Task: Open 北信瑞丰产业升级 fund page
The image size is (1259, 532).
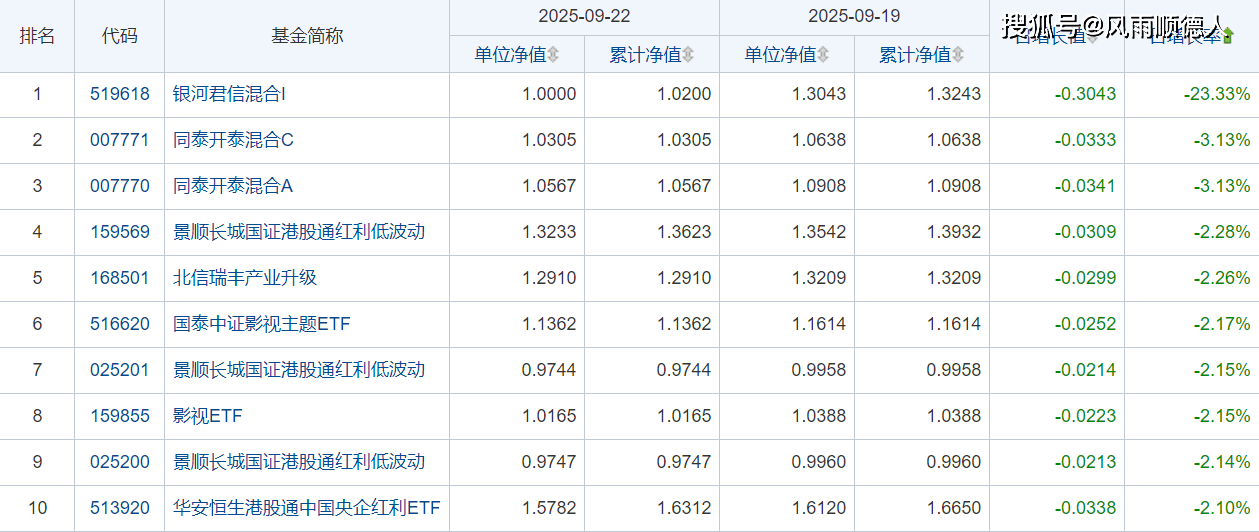Action: (x=245, y=278)
